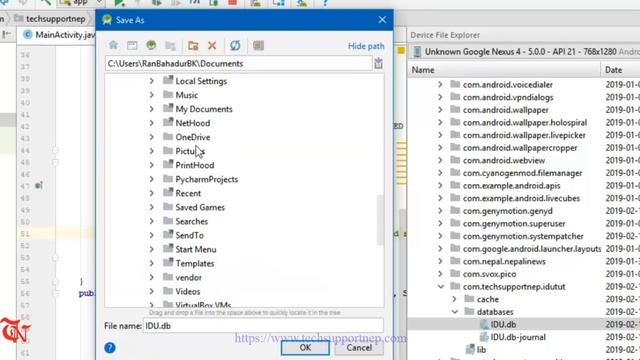
Task: Select com.example.android.apis folder
Action: click(511, 186)
